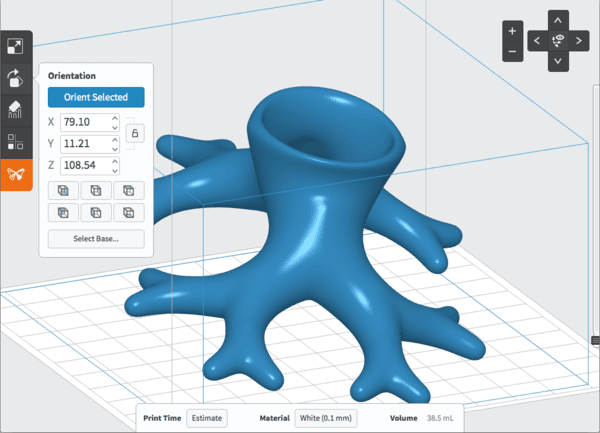
Task: Rotate view down with bottom arrow
Action: point(558,61)
